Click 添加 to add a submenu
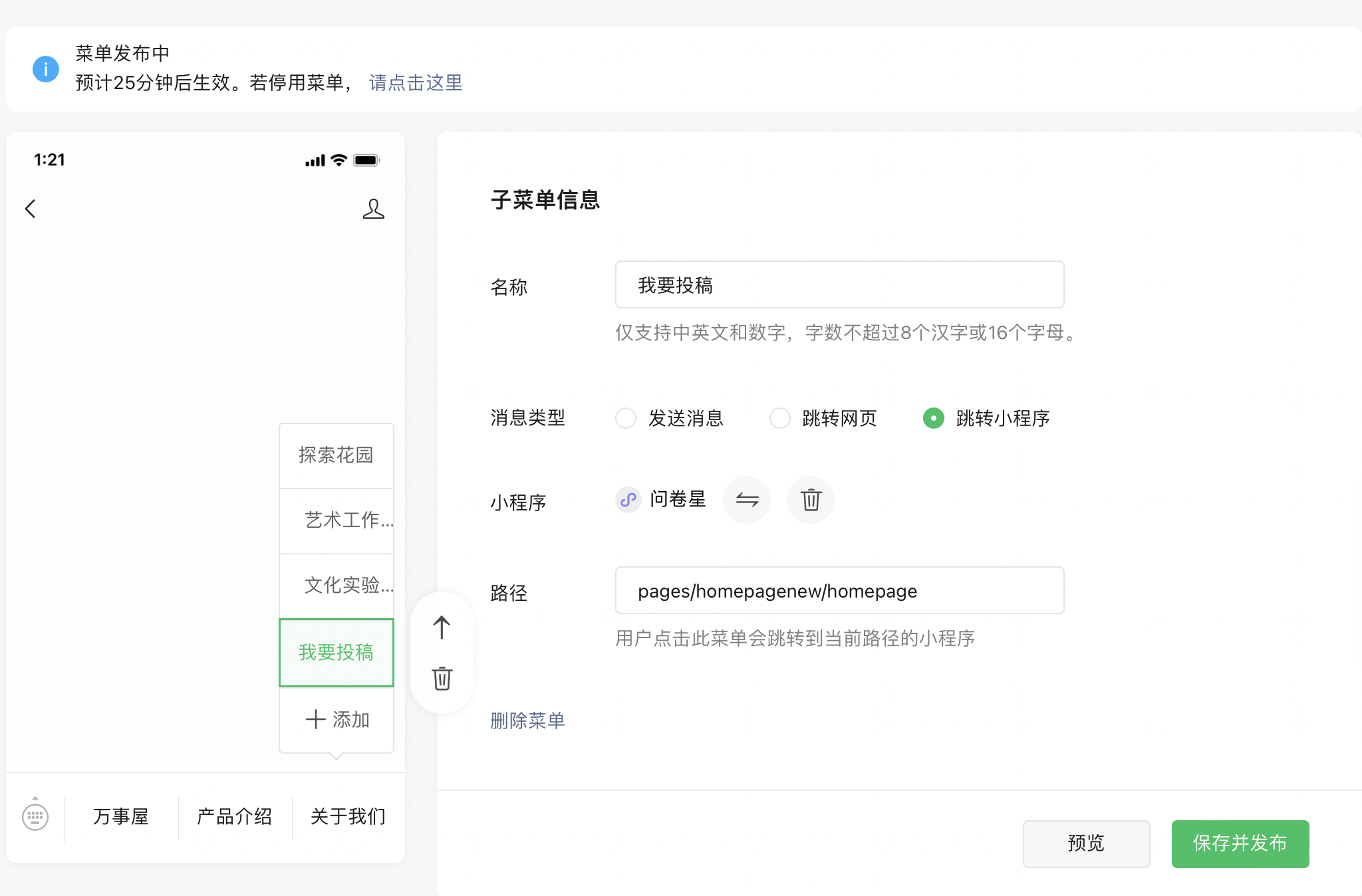Image resolution: width=1362 pixels, height=896 pixels. coord(337,719)
